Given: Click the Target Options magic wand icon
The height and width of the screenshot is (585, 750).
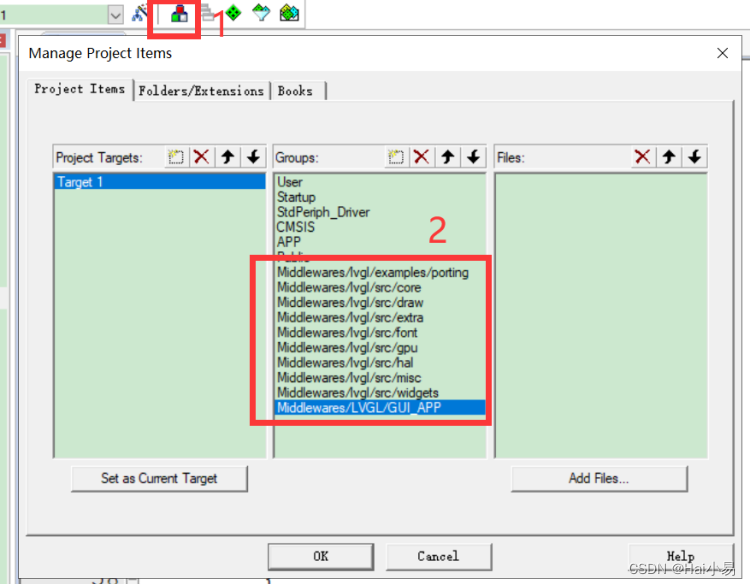Looking at the screenshot, I should (139, 13).
